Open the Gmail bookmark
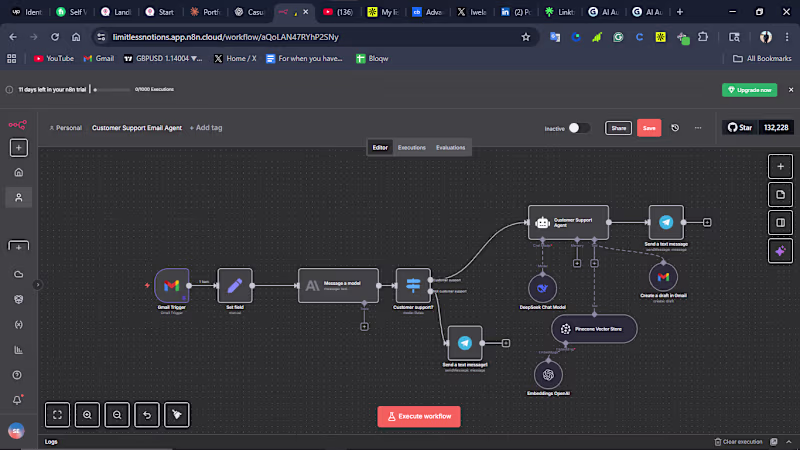This screenshot has width=800, height=450. click(x=98, y=59)
